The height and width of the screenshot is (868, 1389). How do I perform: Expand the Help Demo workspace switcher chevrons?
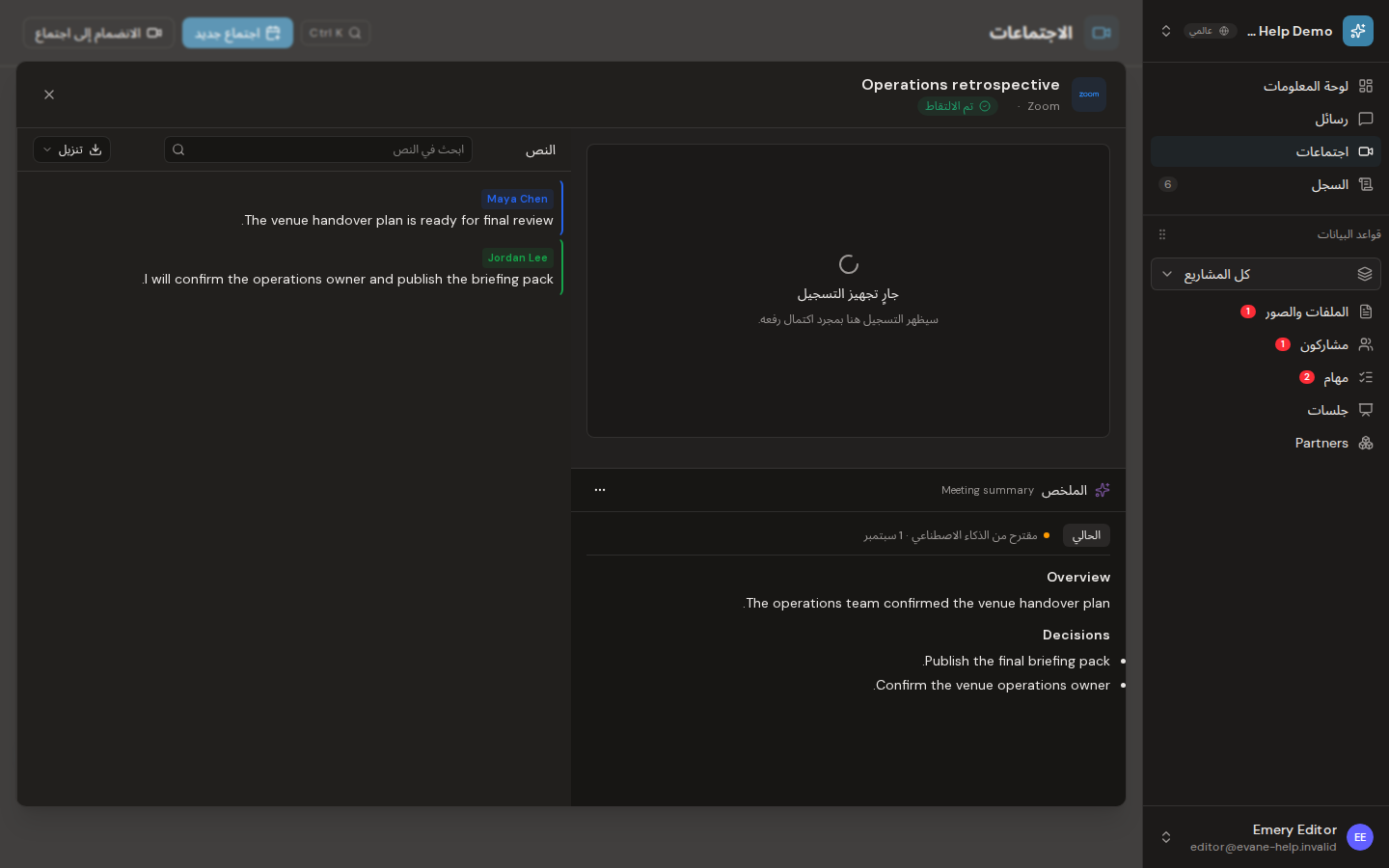pyautogui.click(x=1166, y=31)
